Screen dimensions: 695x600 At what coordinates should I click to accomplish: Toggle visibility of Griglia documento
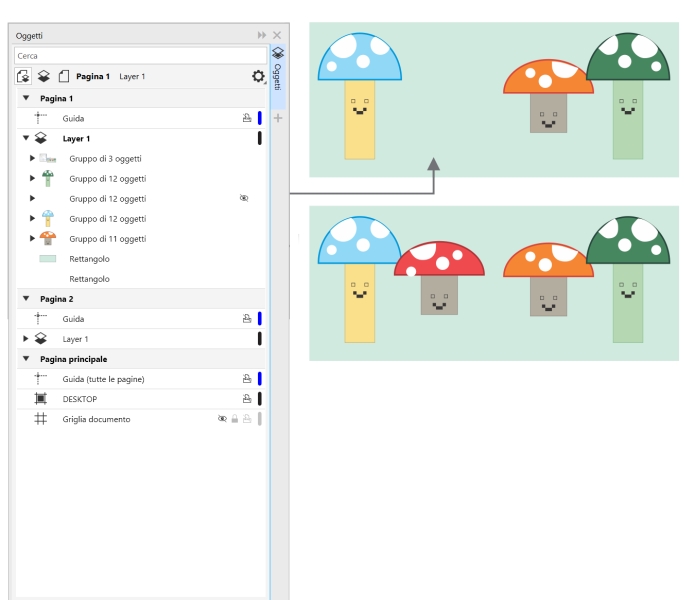[222, 419]
